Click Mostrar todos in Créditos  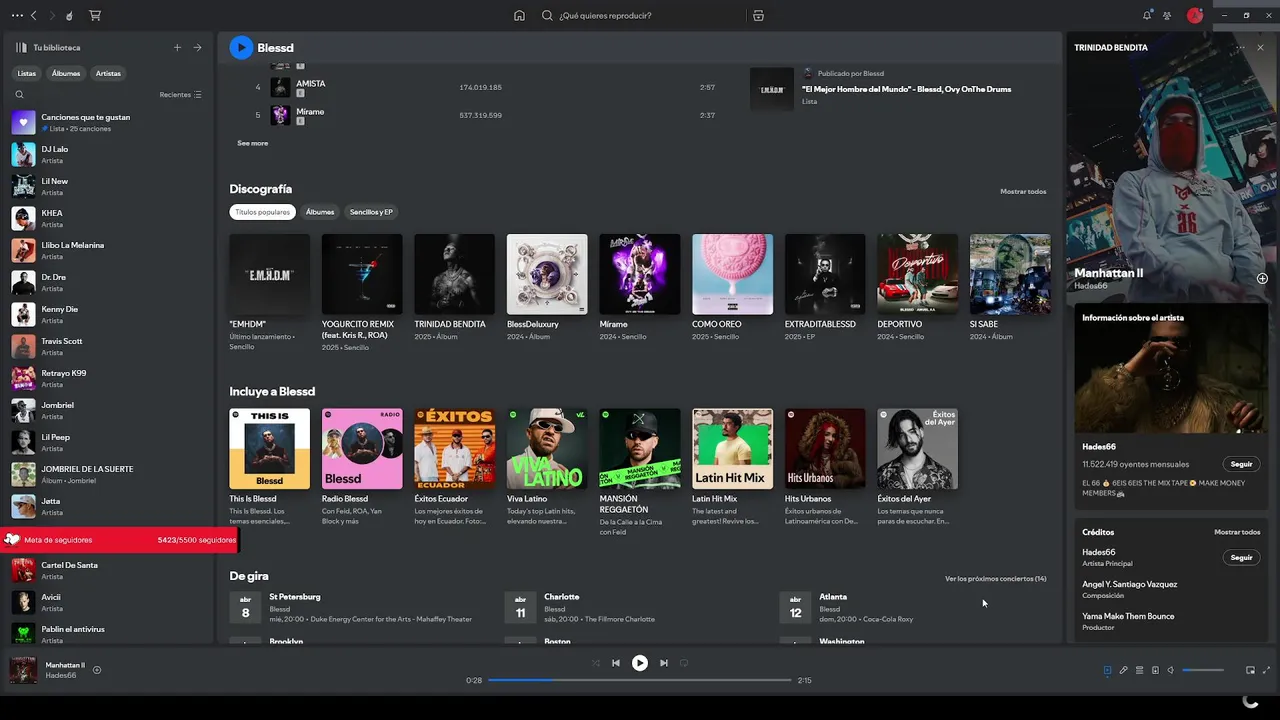[1237, 532]
